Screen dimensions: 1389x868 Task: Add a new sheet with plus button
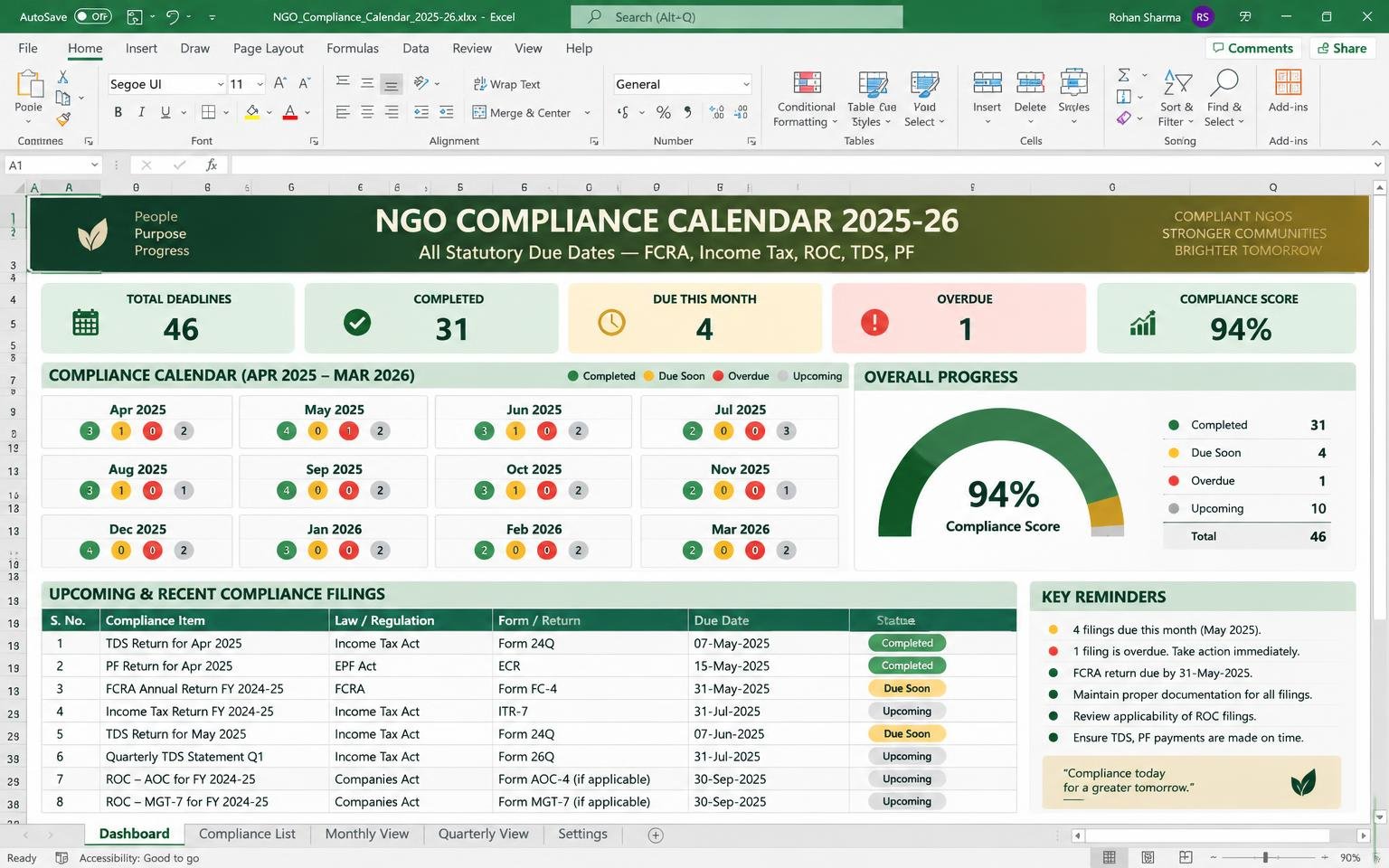(x=656, y=835)
